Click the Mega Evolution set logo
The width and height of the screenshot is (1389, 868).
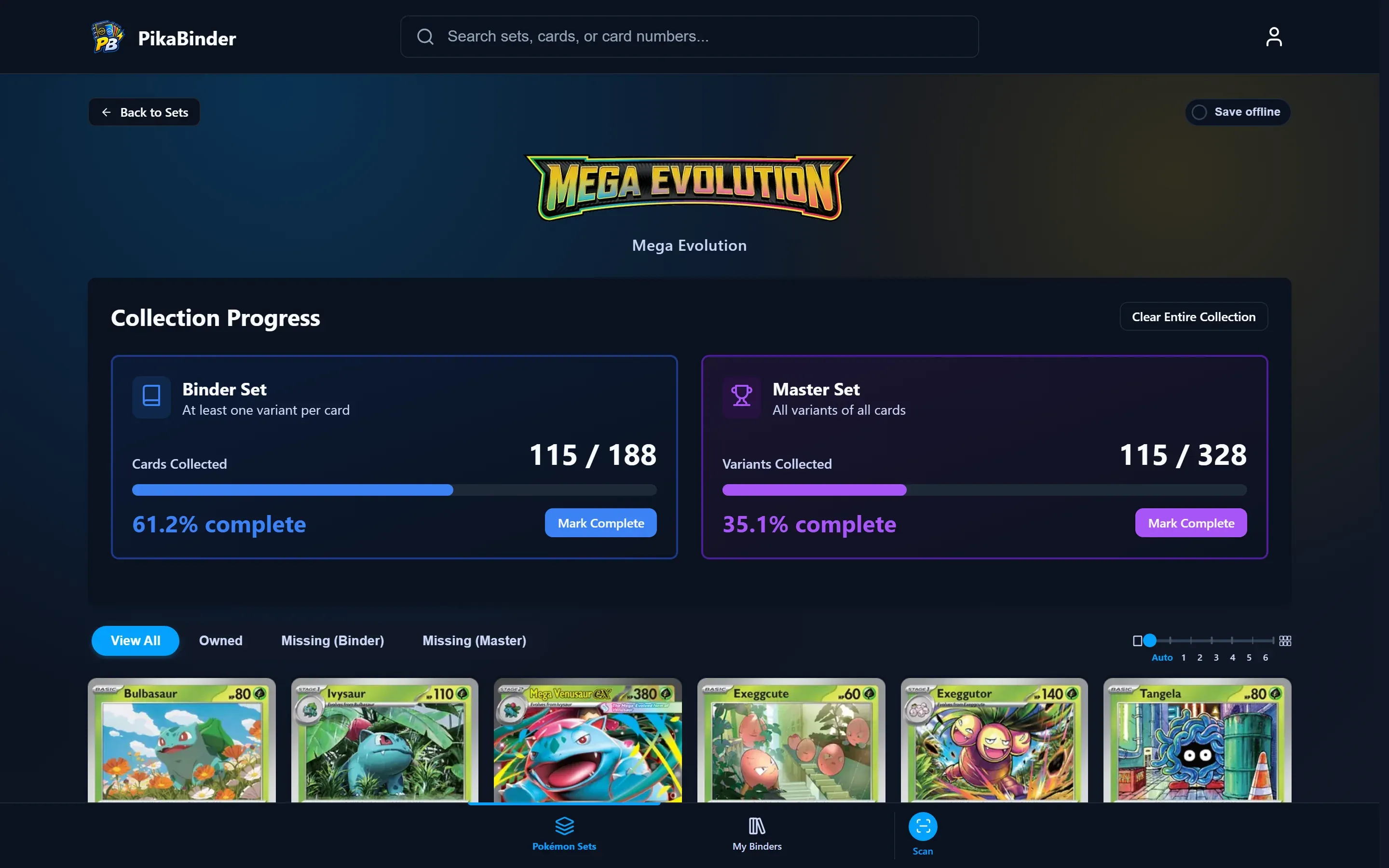pyautogui.click(x=689, y=188)
